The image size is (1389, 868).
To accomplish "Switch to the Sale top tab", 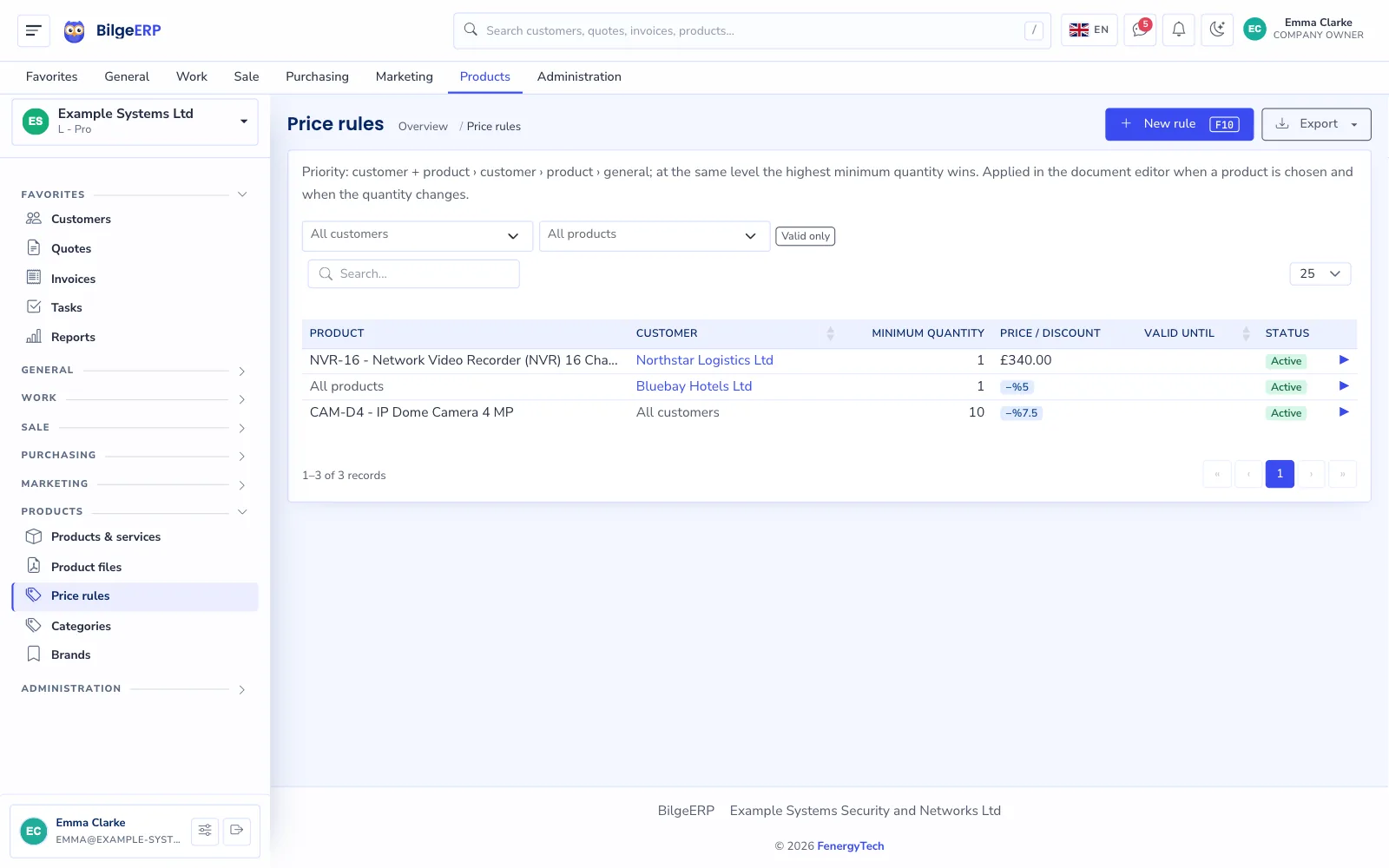I will point(247,76).
